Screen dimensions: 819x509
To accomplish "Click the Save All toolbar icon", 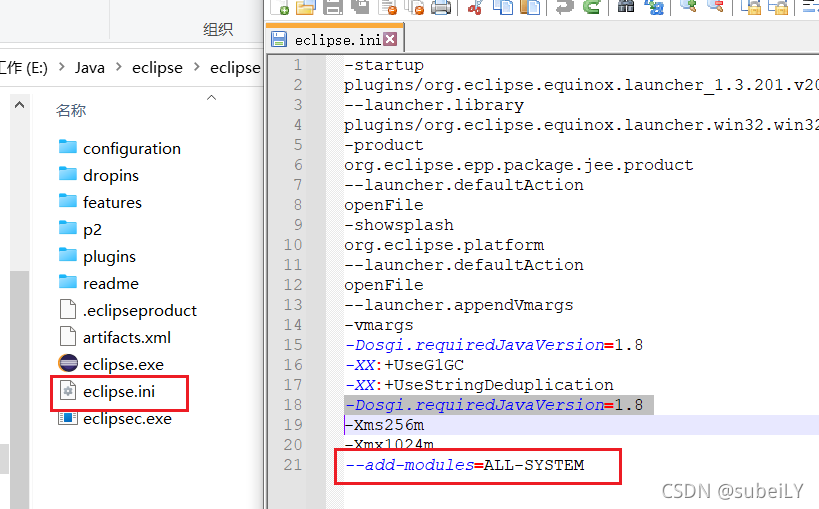I will (360, 7).
